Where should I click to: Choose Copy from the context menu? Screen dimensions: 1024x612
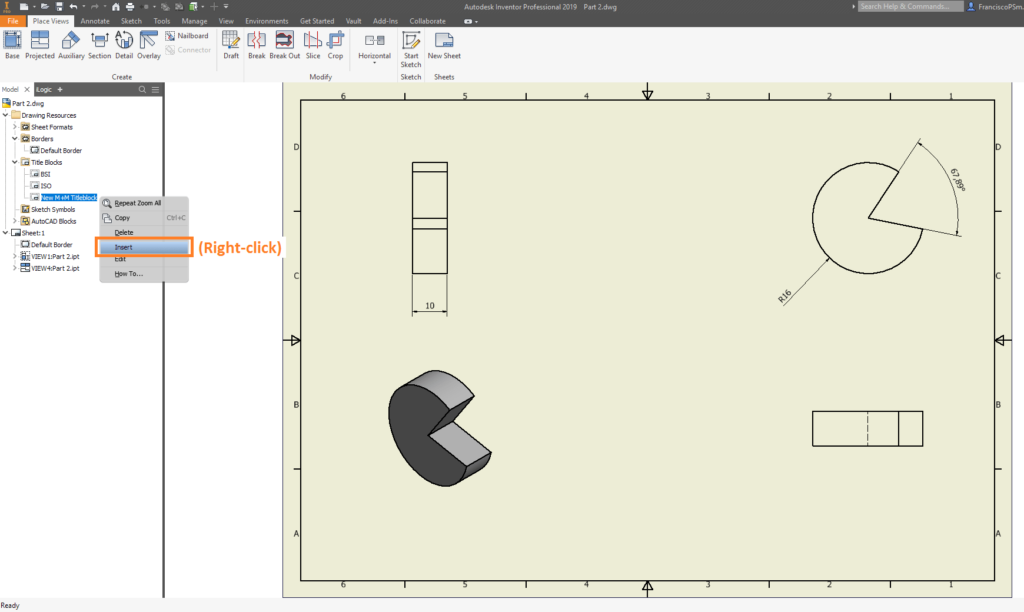pos(144,217)
